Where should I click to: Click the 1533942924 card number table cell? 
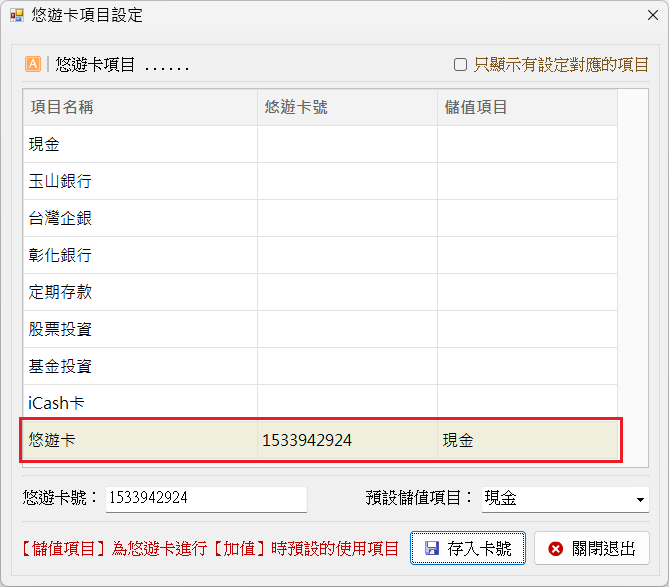(x=347, y=440)
